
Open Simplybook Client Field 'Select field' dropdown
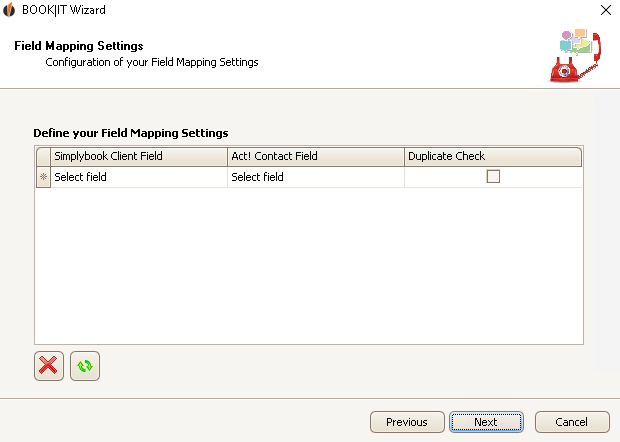(139, 177)
